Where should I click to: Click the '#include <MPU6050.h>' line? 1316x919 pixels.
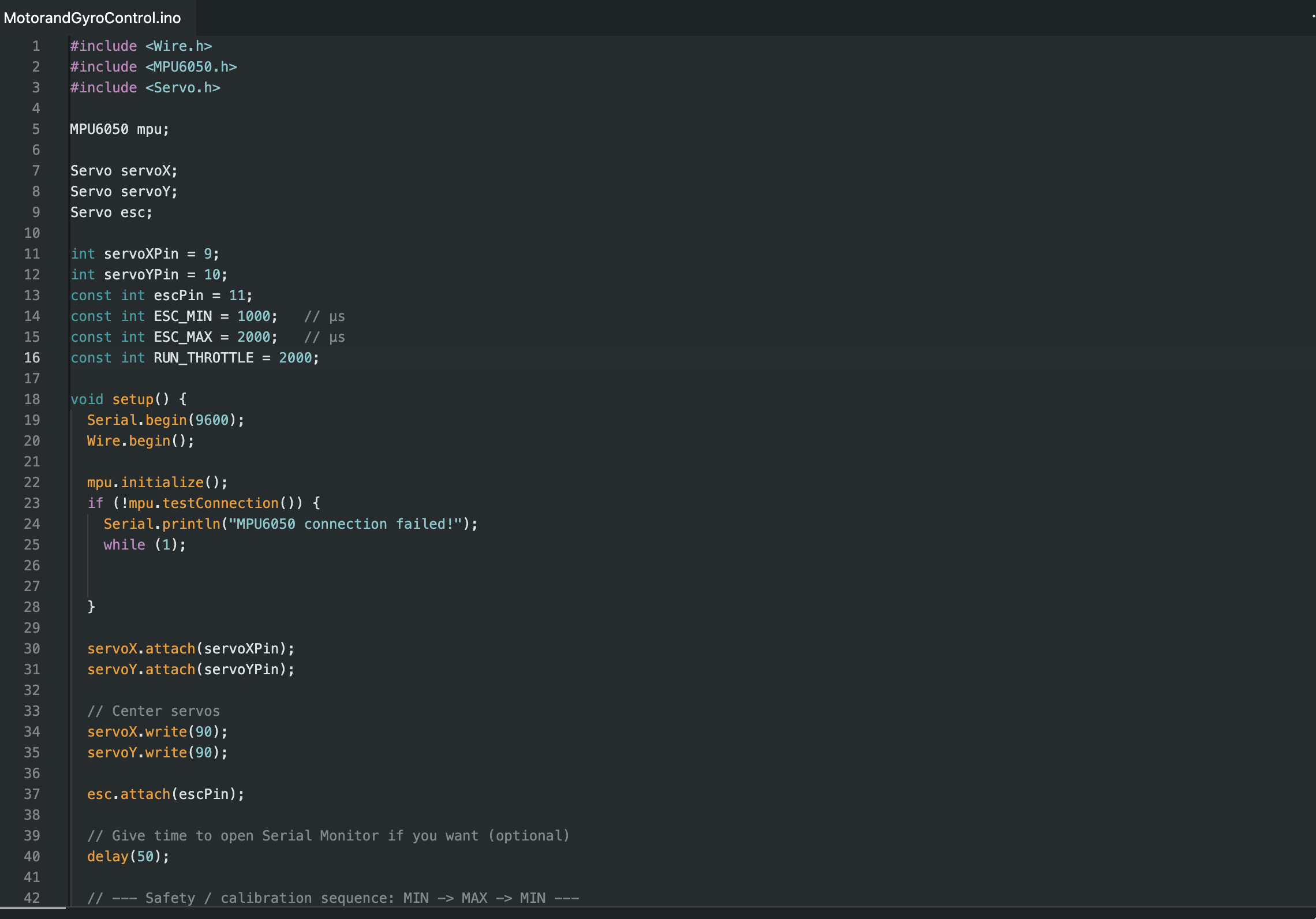pyautogui.click(x=154, y=67)
